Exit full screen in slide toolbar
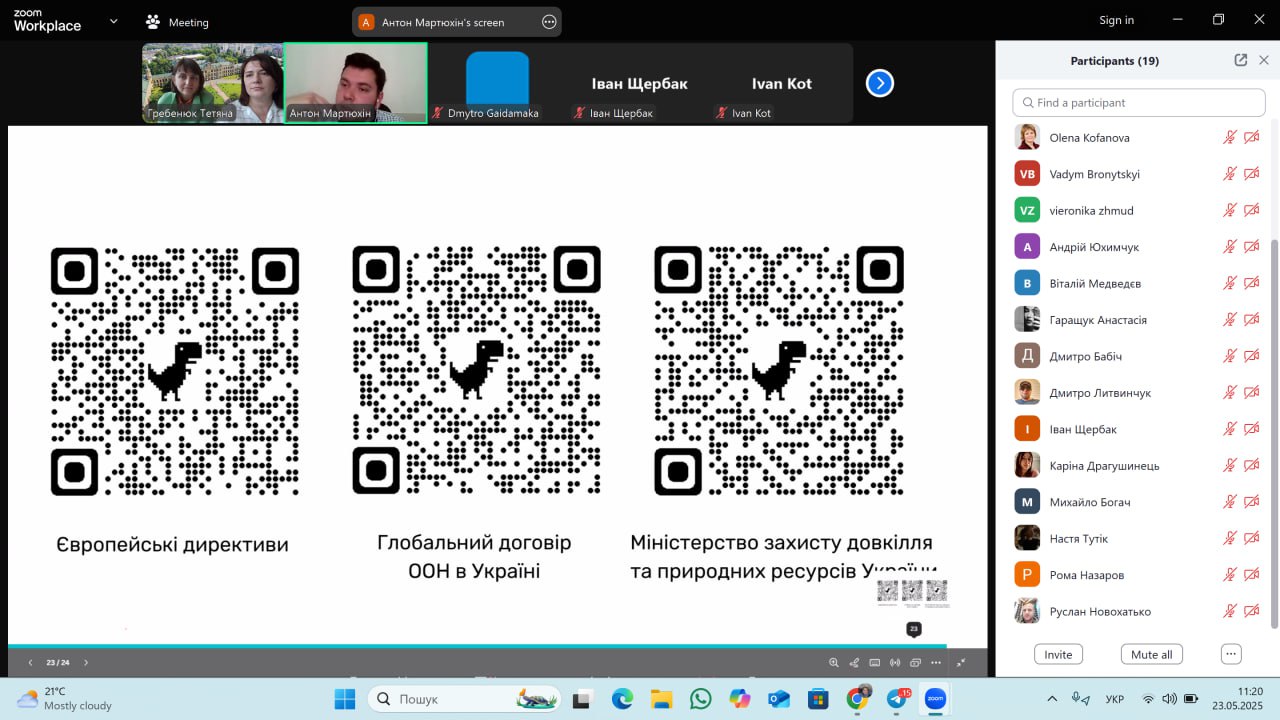Screen dimensions: 1280x720 pyautogui.click(x=961, y=662)
